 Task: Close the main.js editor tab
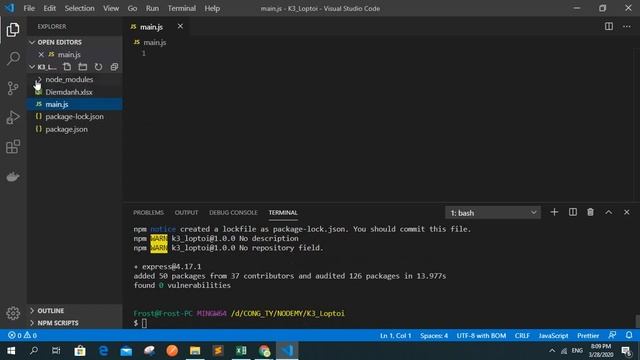[180, 27]
